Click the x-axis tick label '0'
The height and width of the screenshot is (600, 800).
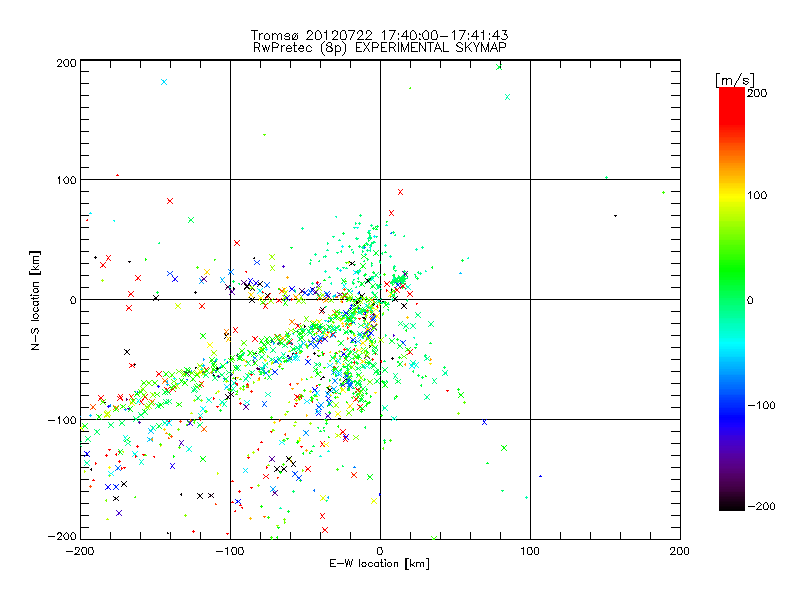pyautogui.click(x=380, y=551)
